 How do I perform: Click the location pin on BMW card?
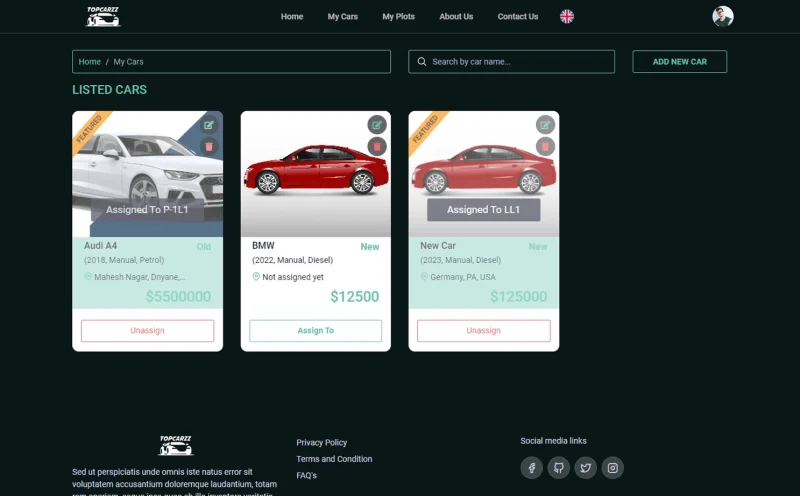(x=256, y=277)
